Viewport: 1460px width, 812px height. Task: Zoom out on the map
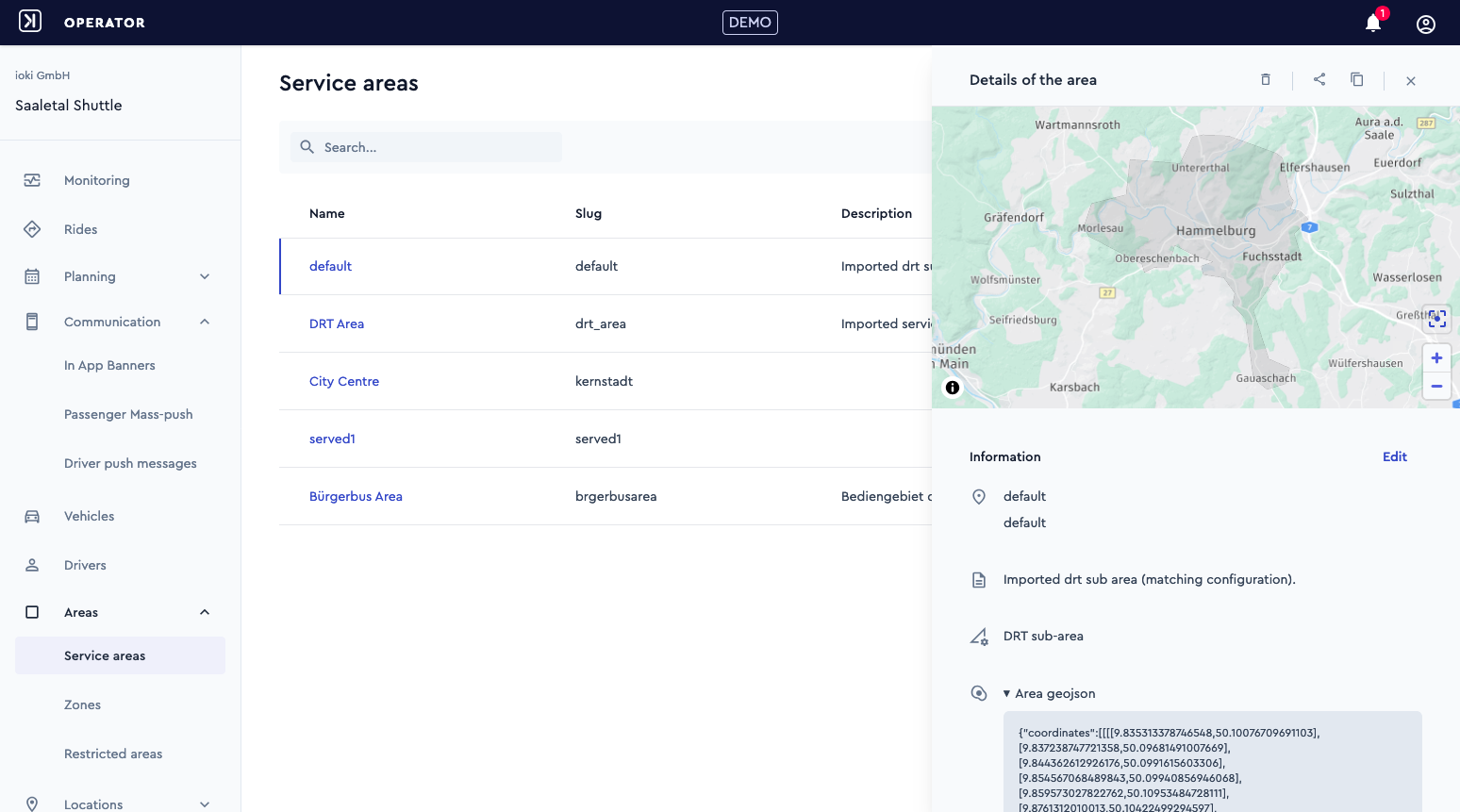coord(1436,386)
